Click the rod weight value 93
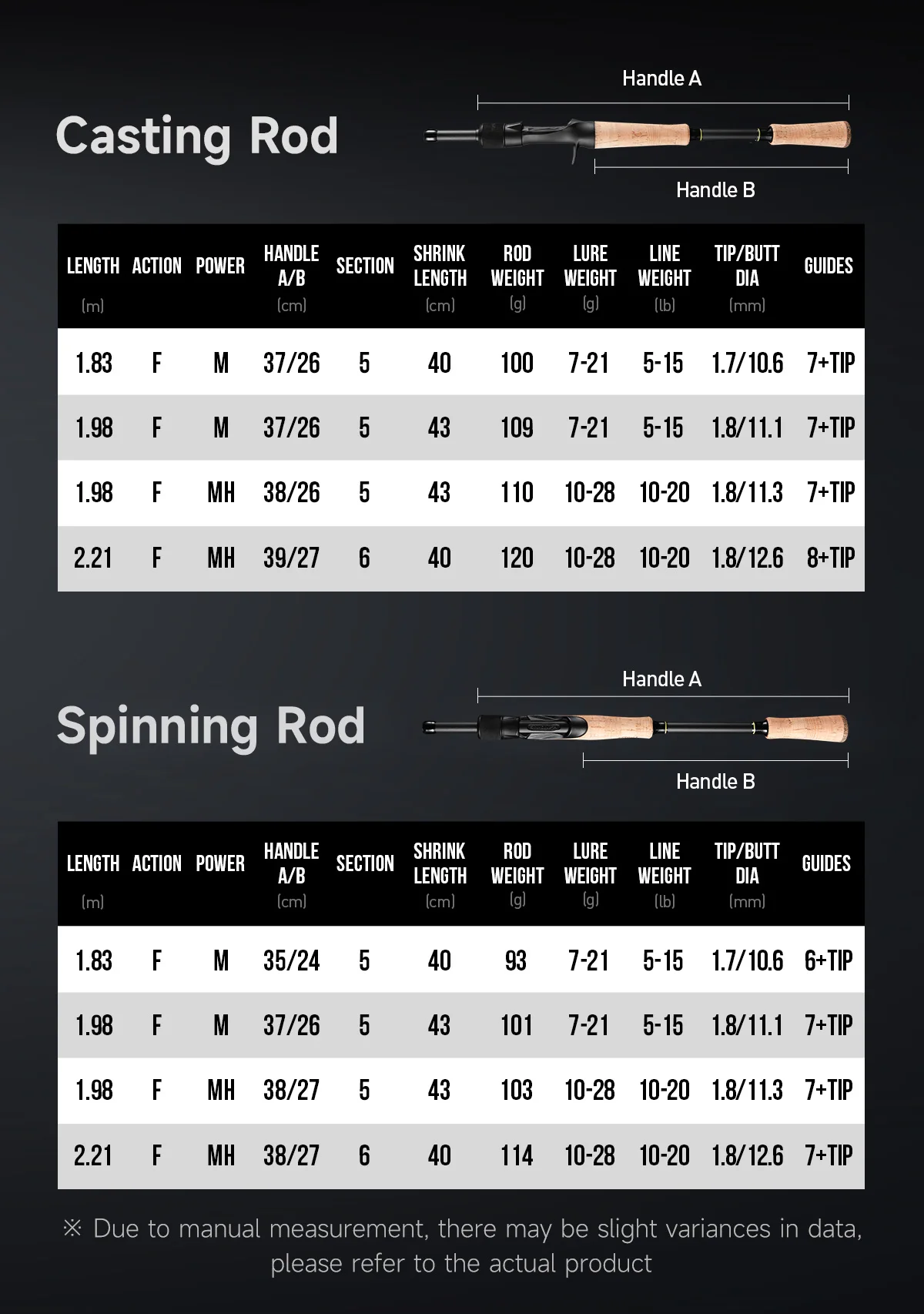Image resolution: width=924 pixels, height=1314 pixels. (x=515, y=960)
